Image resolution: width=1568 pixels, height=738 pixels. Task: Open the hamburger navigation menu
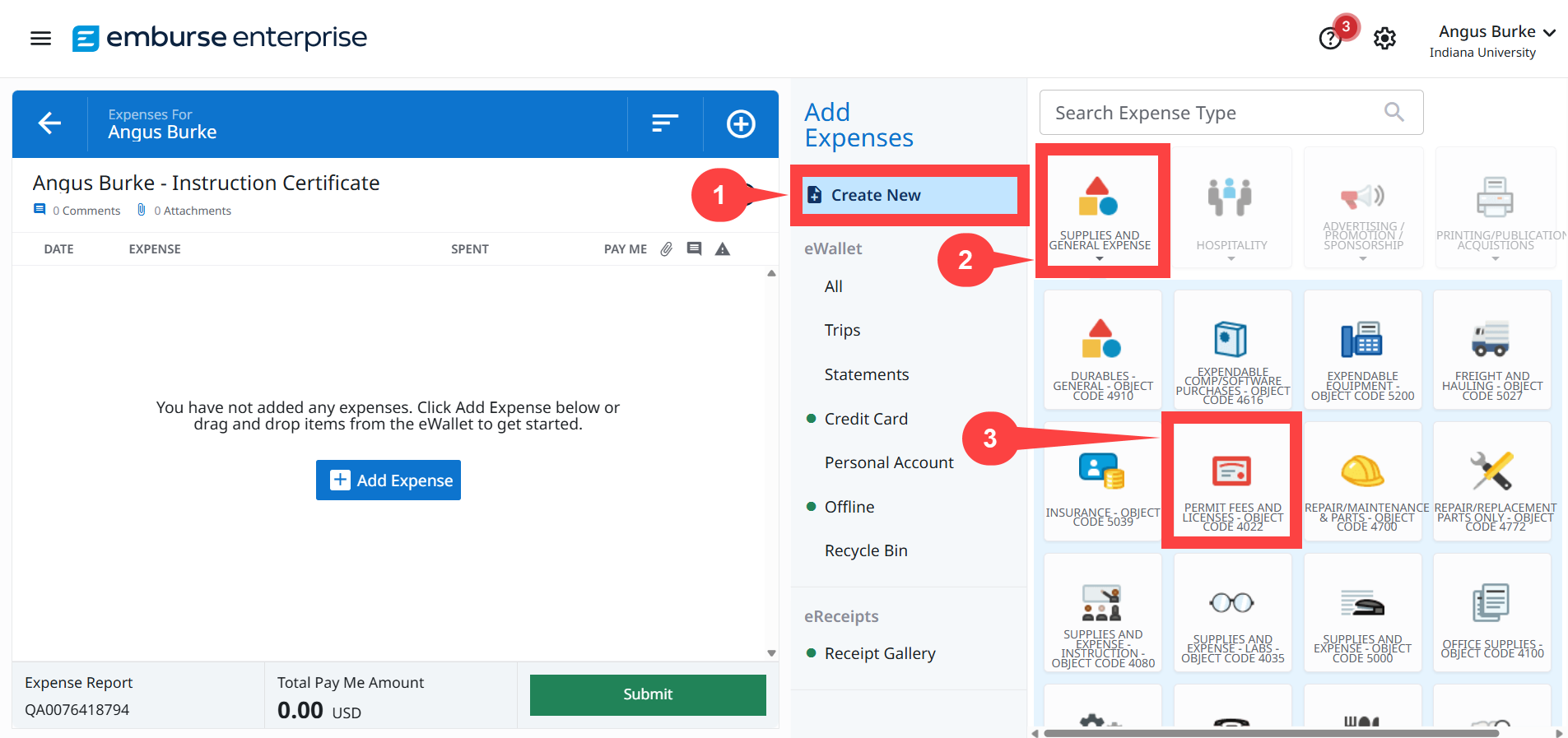40,38
